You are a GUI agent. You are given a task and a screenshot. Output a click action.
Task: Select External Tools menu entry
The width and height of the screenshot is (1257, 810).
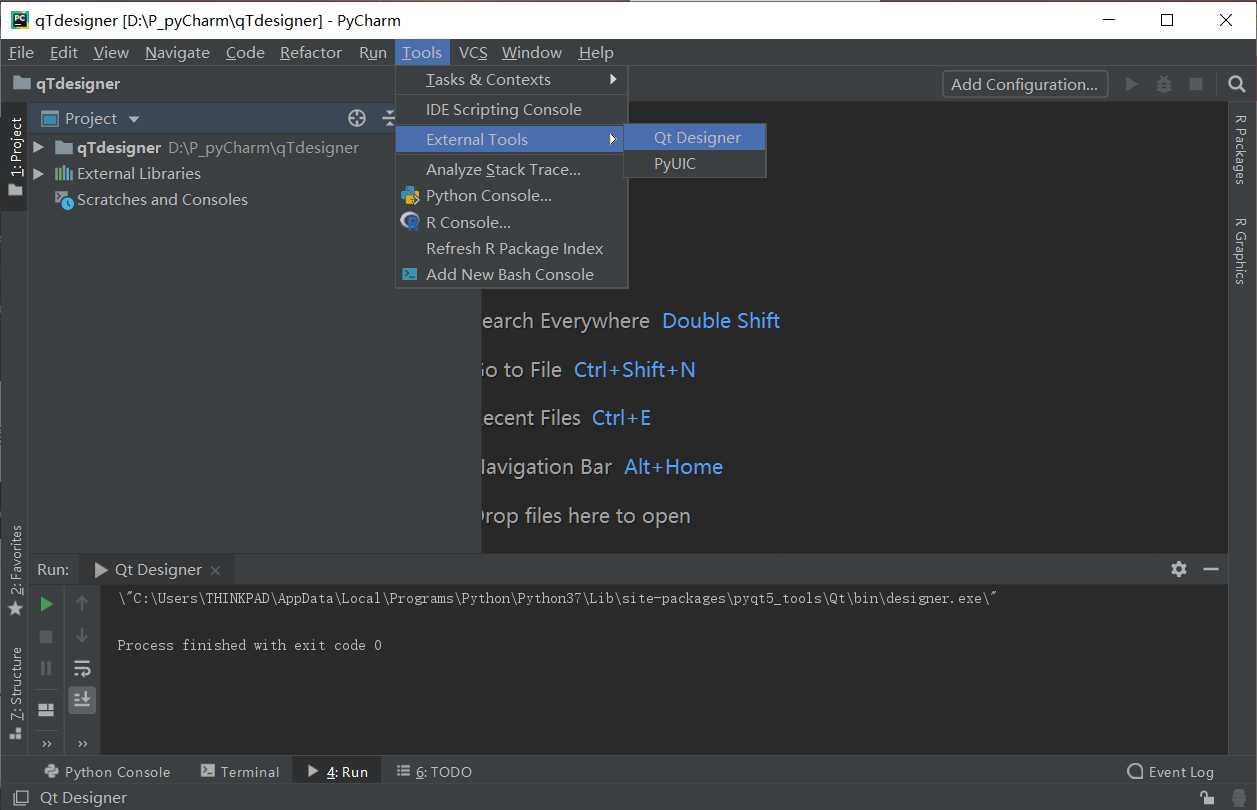512,139
